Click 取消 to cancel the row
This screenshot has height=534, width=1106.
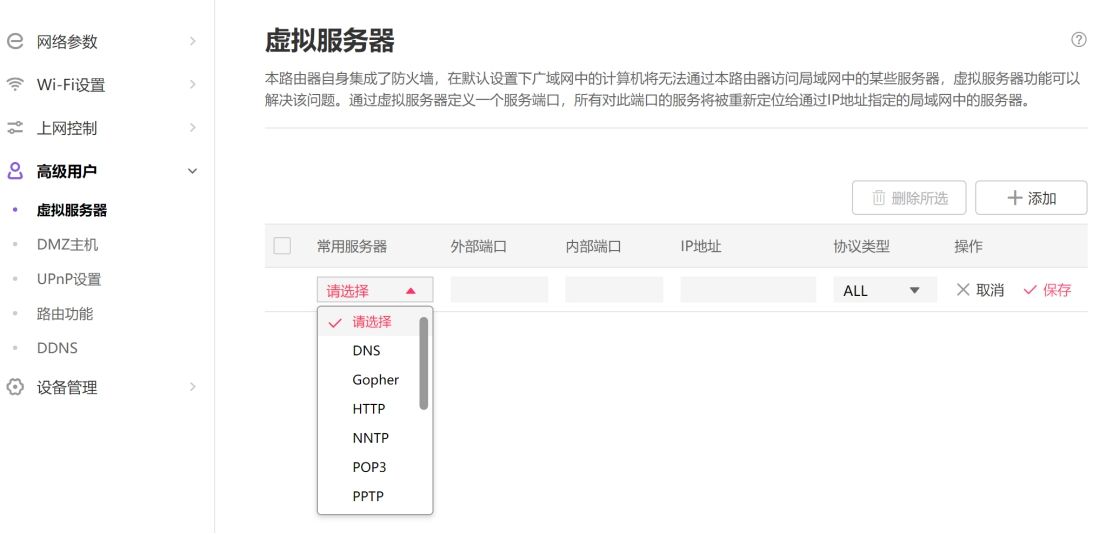tap(980, 289)
